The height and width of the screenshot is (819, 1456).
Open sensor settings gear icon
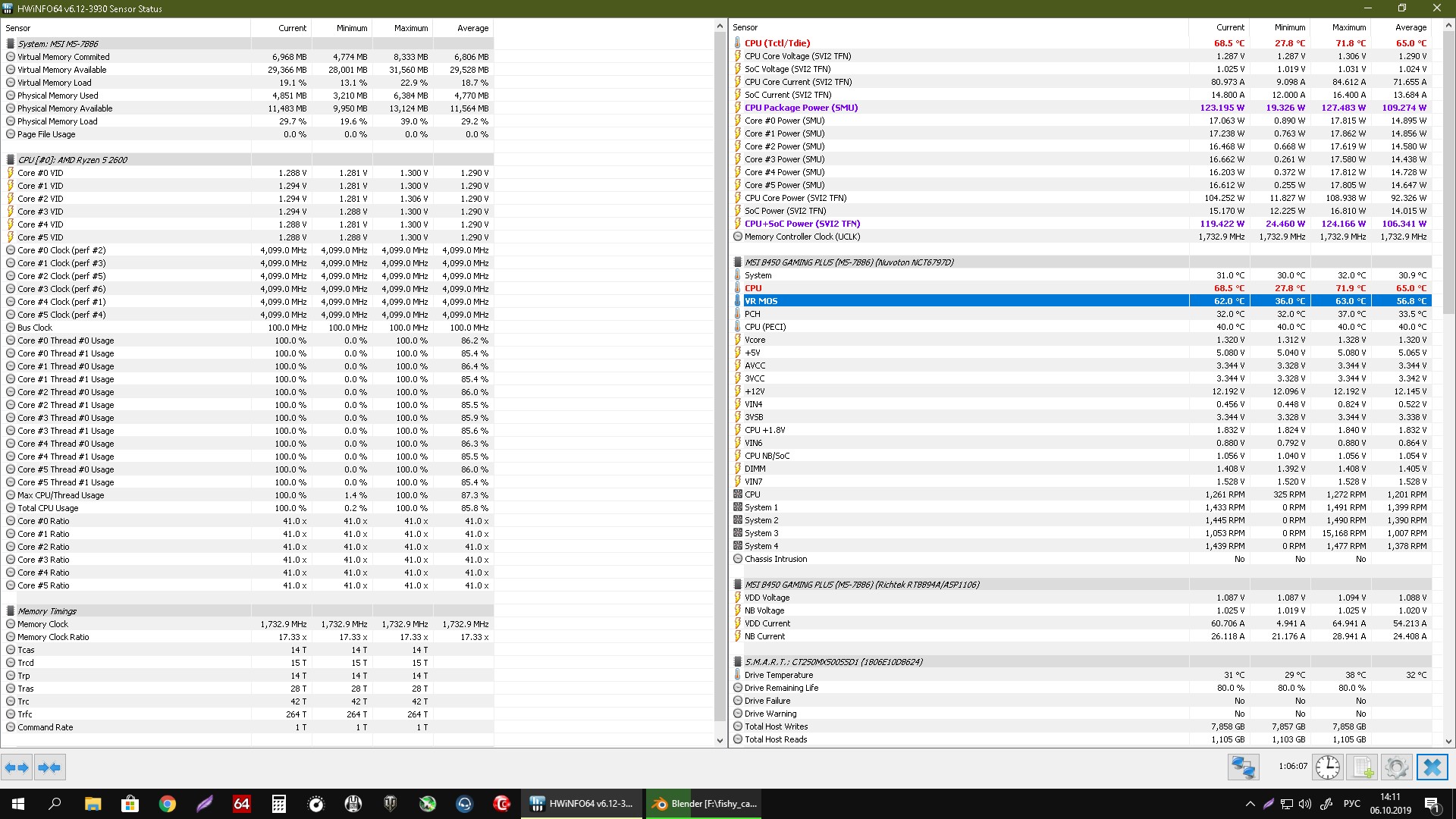click(1396, 767)
